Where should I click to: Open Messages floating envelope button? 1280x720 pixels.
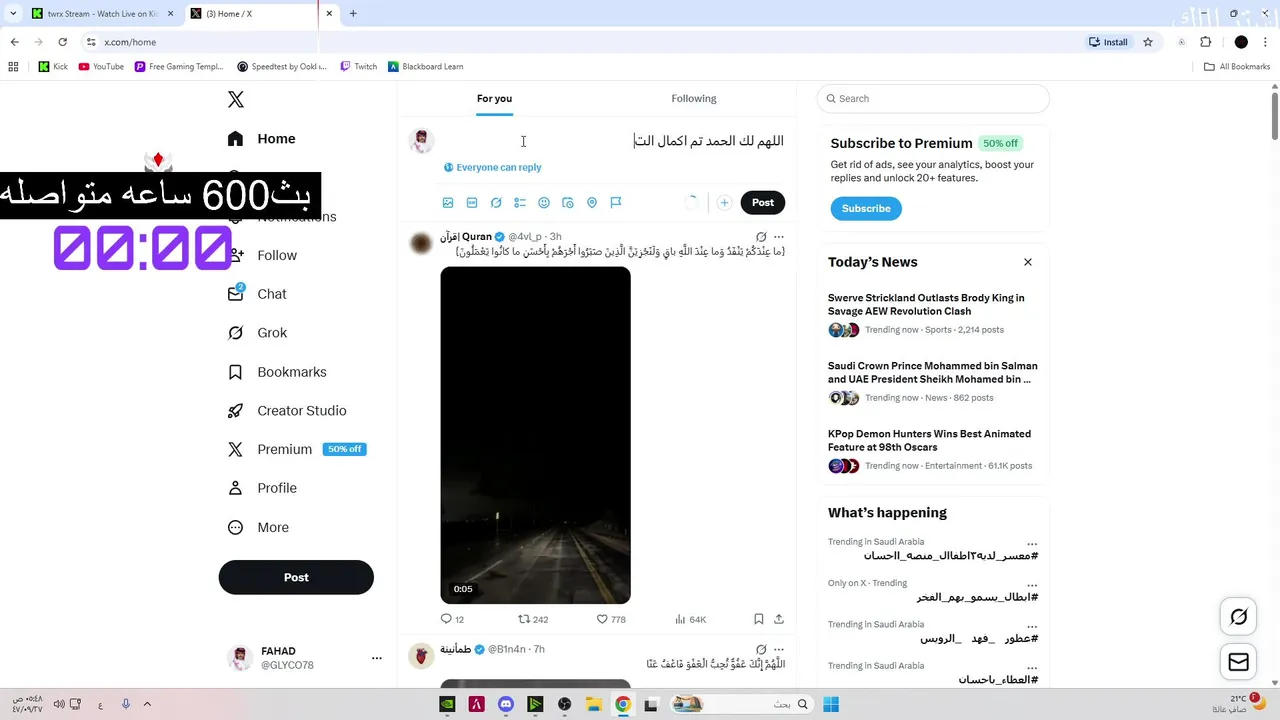(x=1238, y=662)
